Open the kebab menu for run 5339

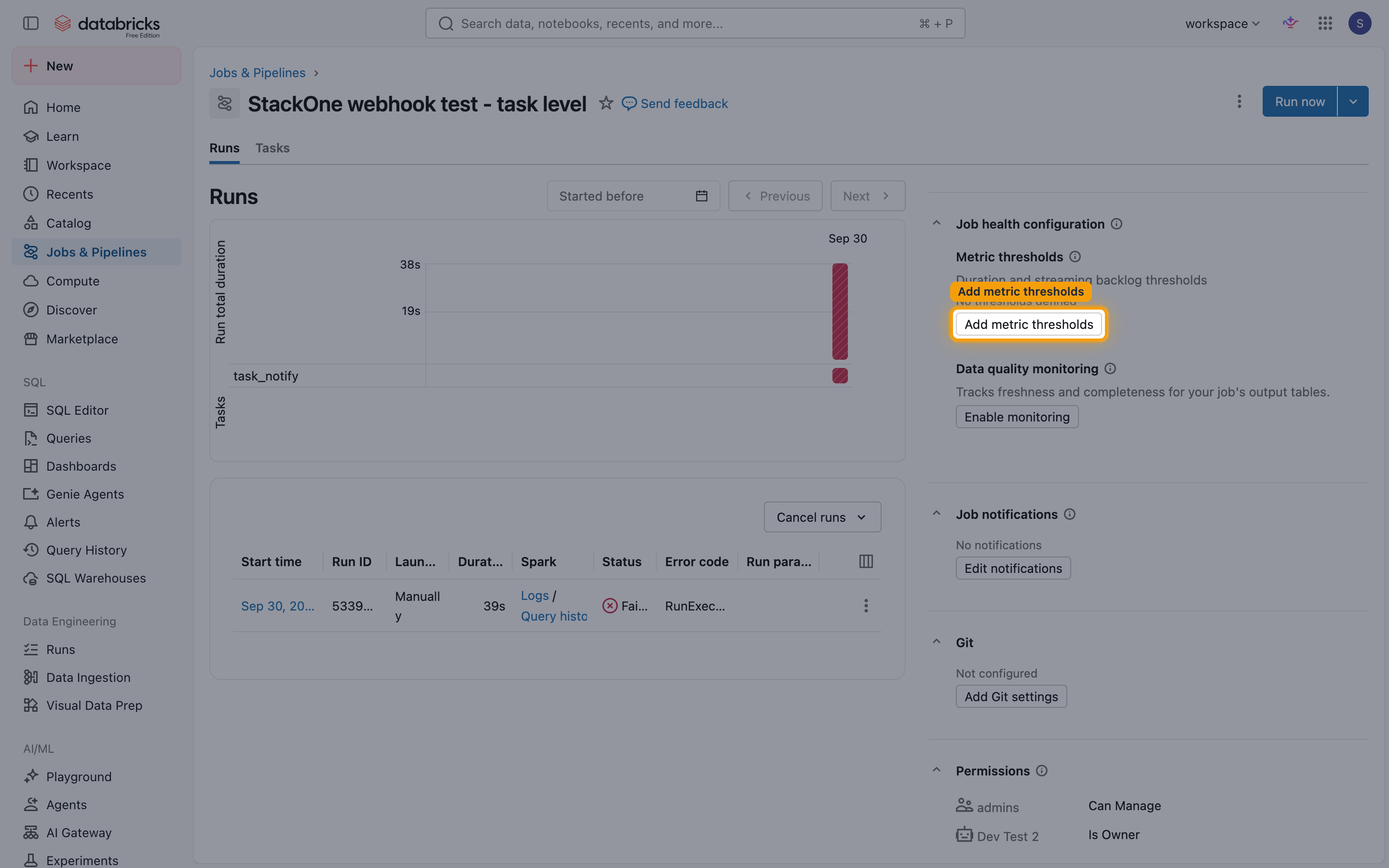click(x=866, y=606)
